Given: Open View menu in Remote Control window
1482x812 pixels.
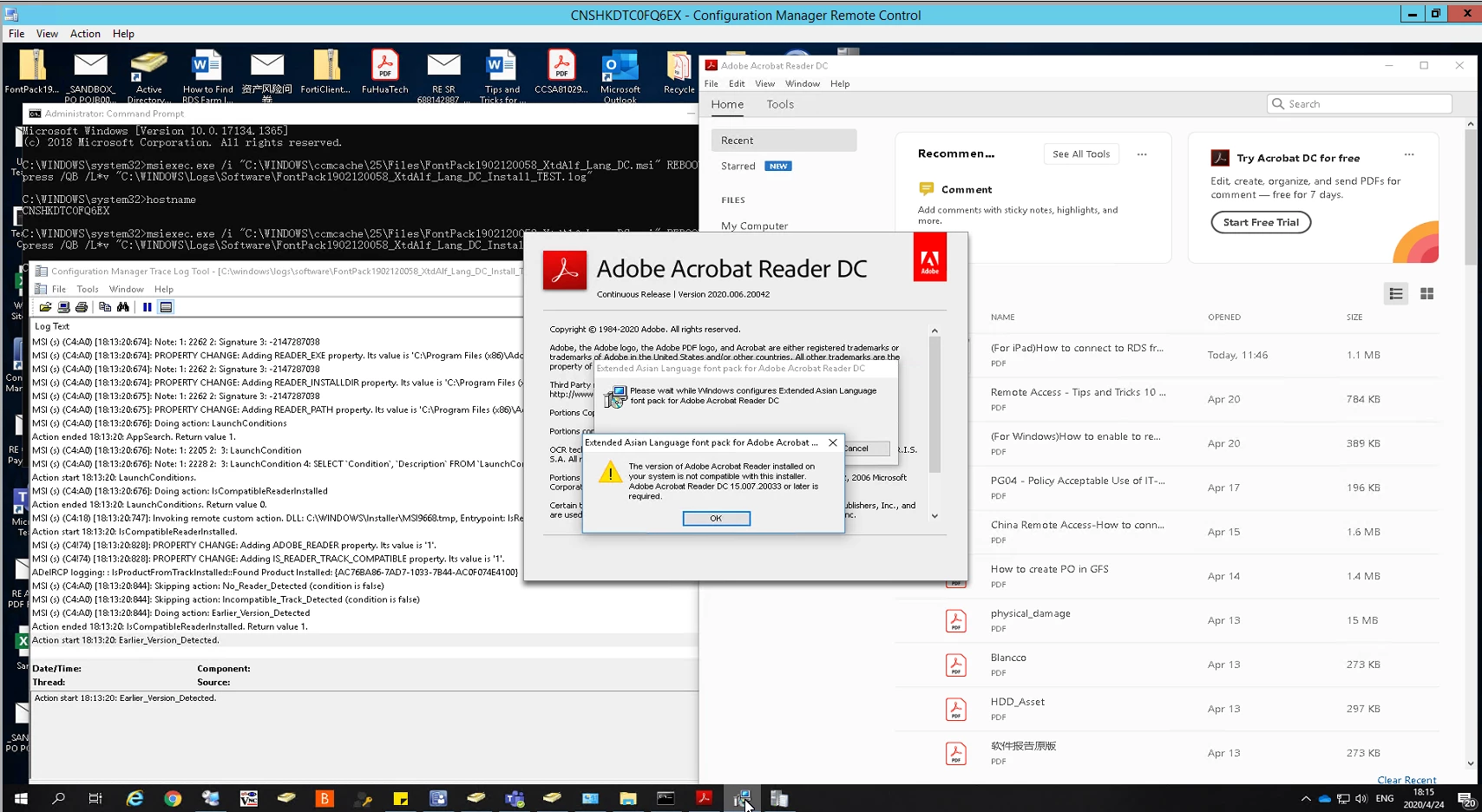Looking at the screenshot, I should click(x=47, y=34).
